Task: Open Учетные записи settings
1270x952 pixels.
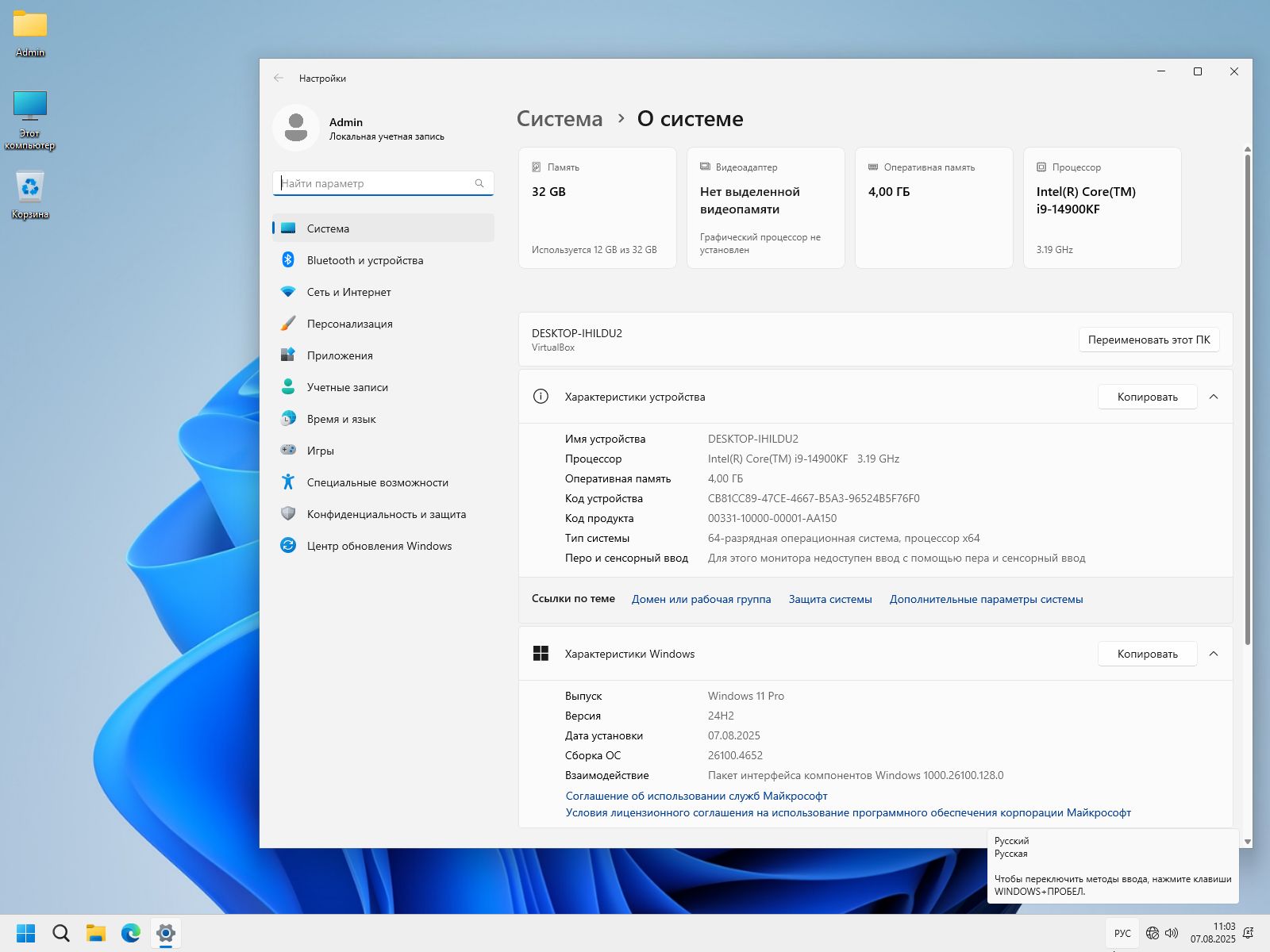Action: click(383, 387)
